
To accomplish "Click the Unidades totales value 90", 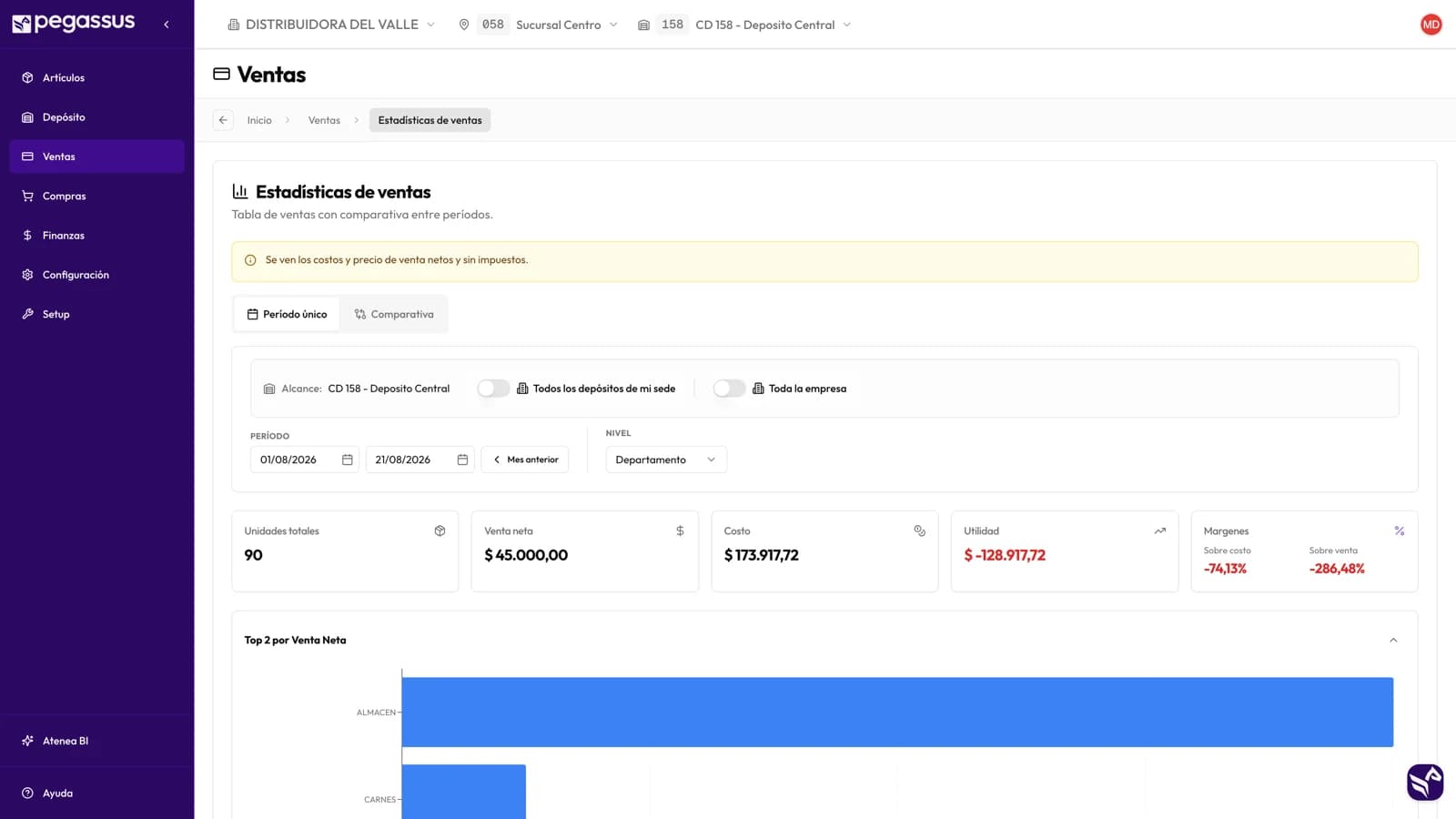I will (253, 555).
